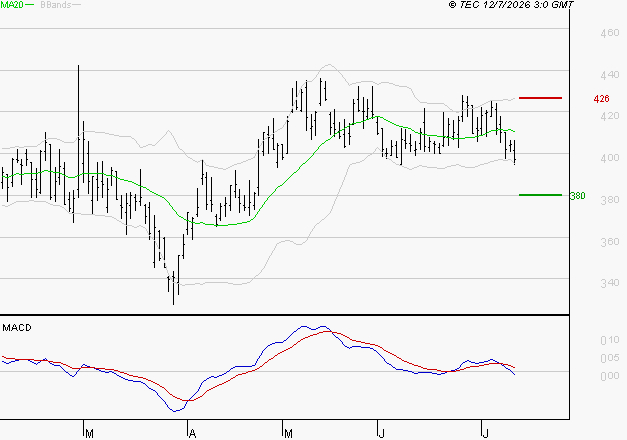The width and height of the screenshot is (627, 440).
Task: Click the A month marker on time axis
Action: 192,434
